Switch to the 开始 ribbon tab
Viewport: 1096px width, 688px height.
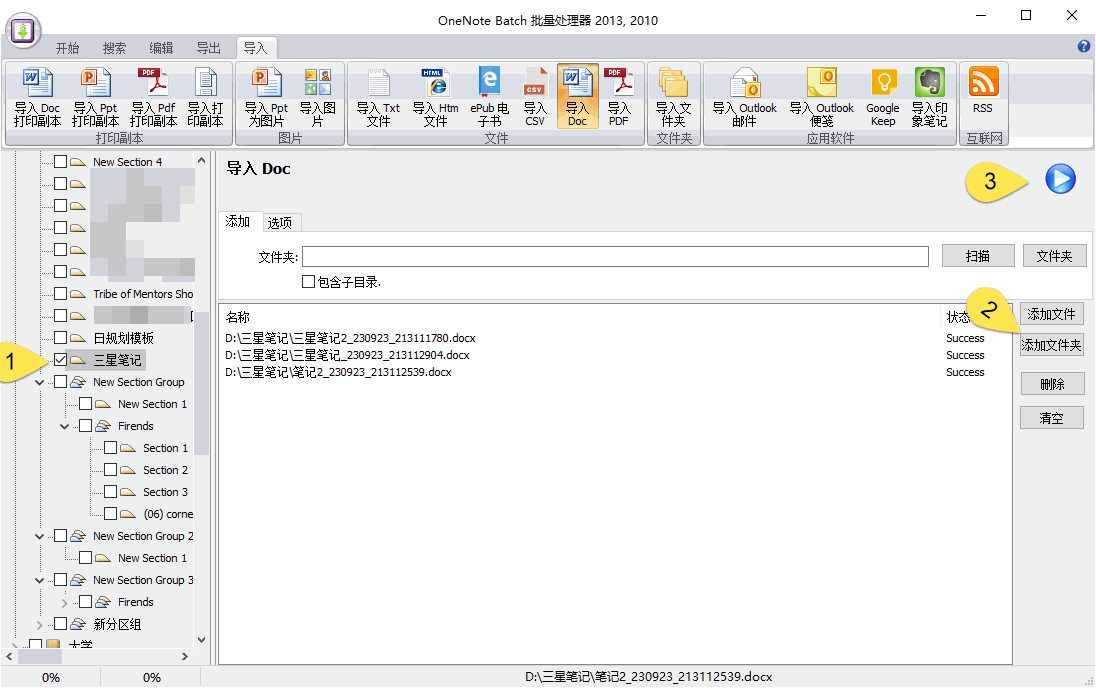click(x=68, y=48)
